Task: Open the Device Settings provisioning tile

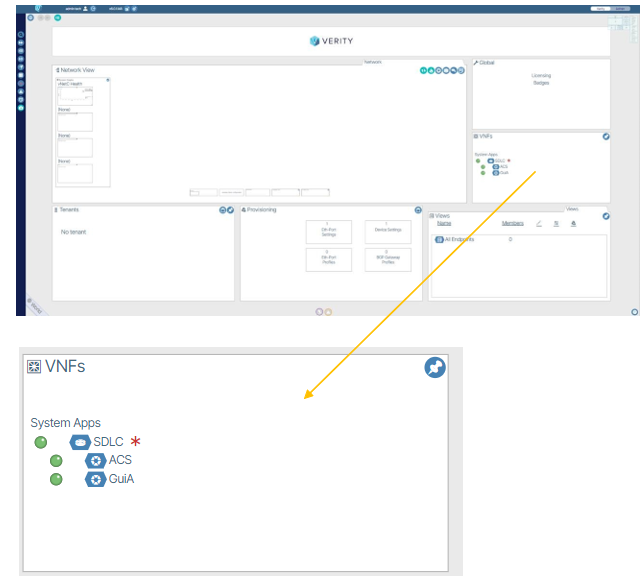Action: coord(387,231)
